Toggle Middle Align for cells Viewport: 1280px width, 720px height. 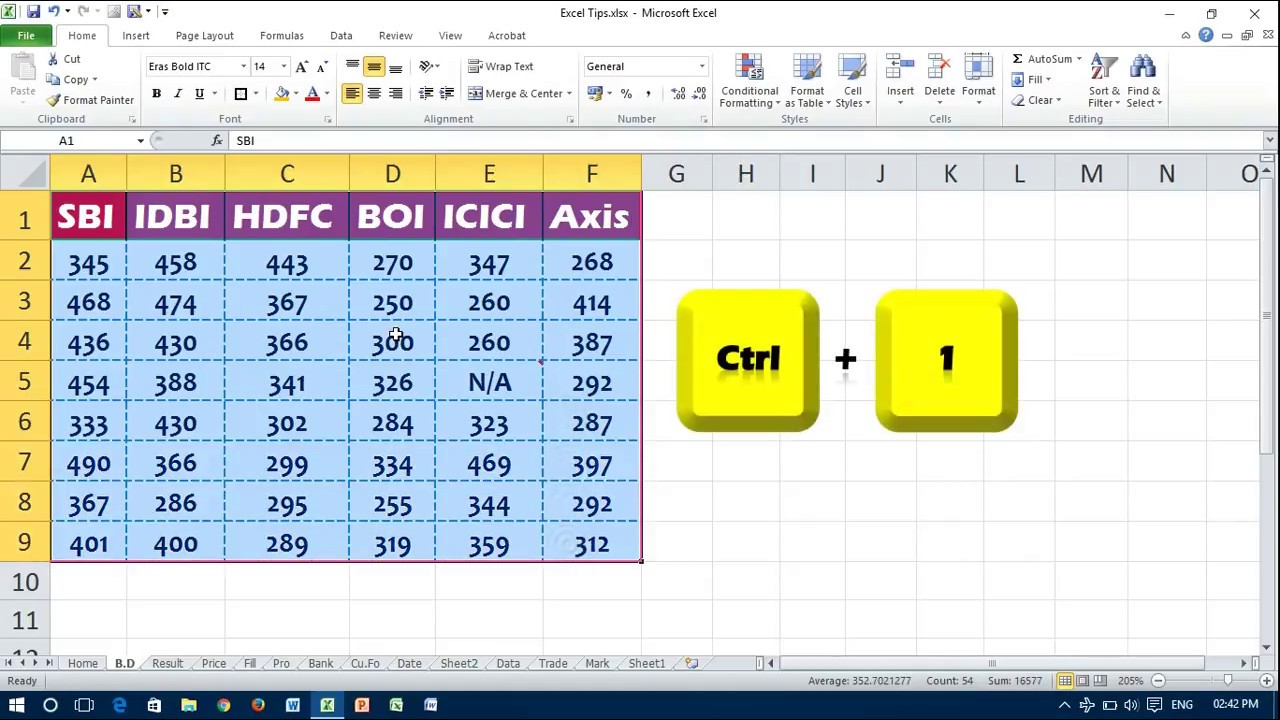click(374, 66)
